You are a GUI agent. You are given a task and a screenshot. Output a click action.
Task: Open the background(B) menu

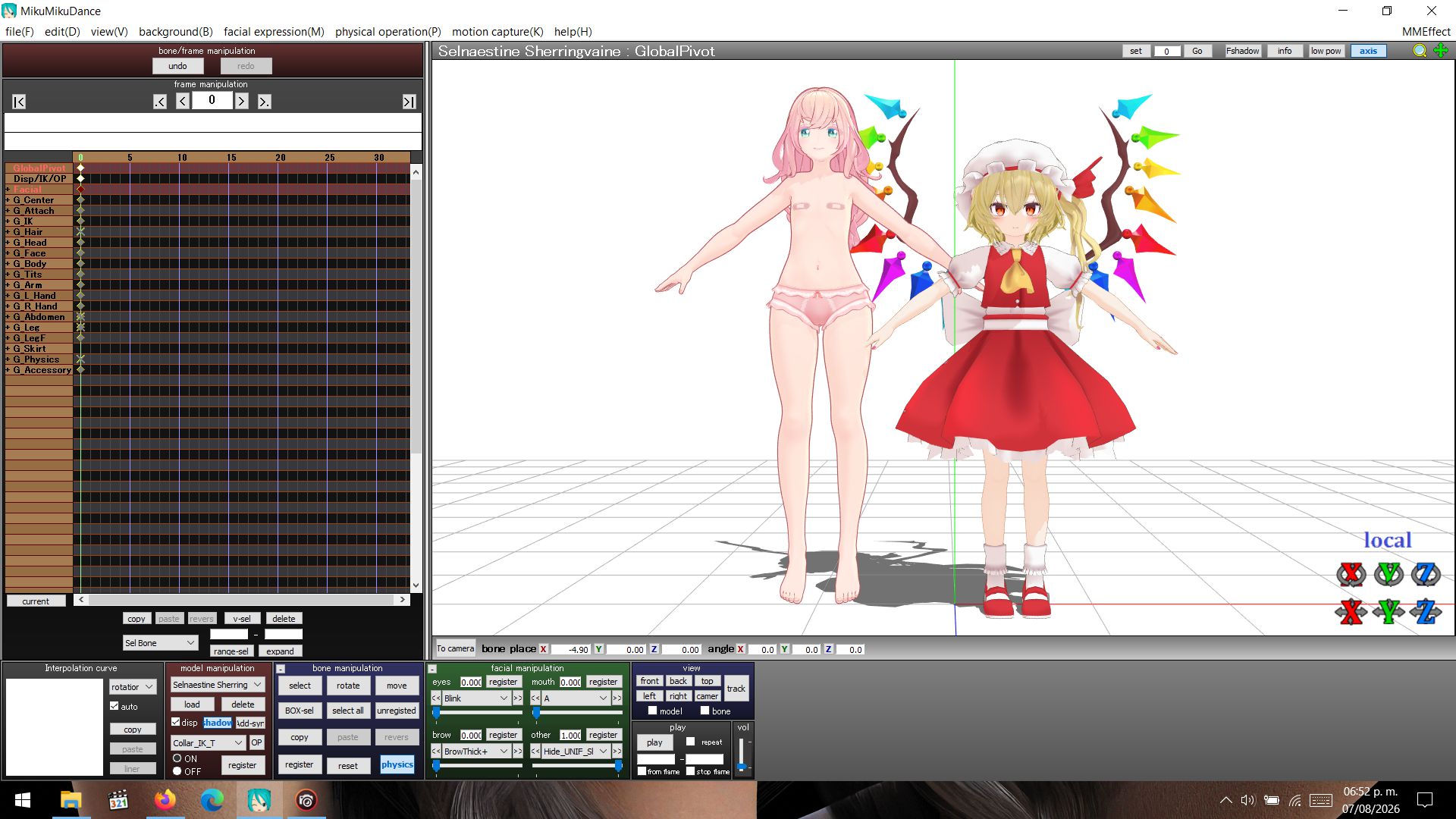(x=176, y=31)
